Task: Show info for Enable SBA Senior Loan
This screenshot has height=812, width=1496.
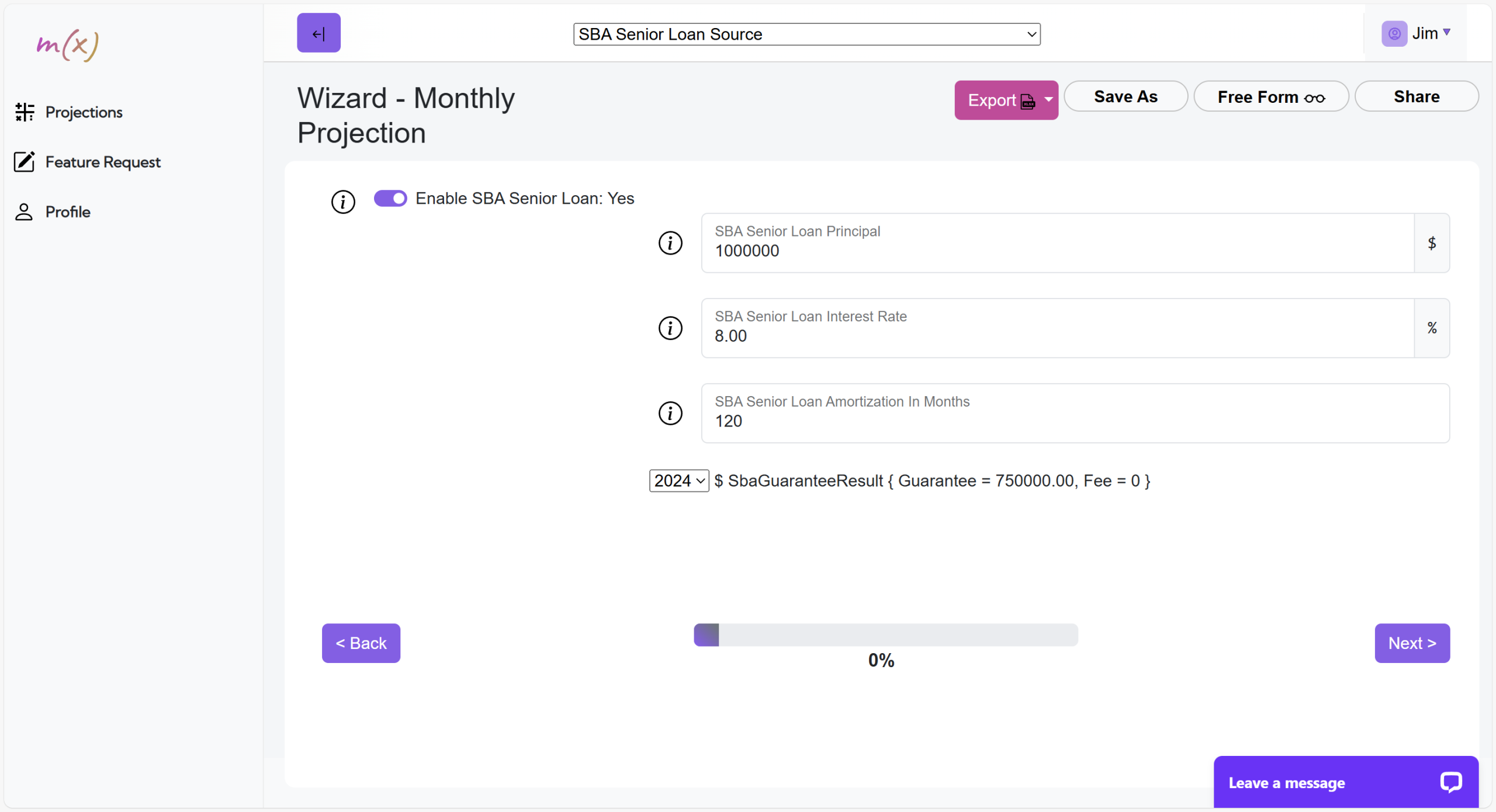Action: [343, 202]
